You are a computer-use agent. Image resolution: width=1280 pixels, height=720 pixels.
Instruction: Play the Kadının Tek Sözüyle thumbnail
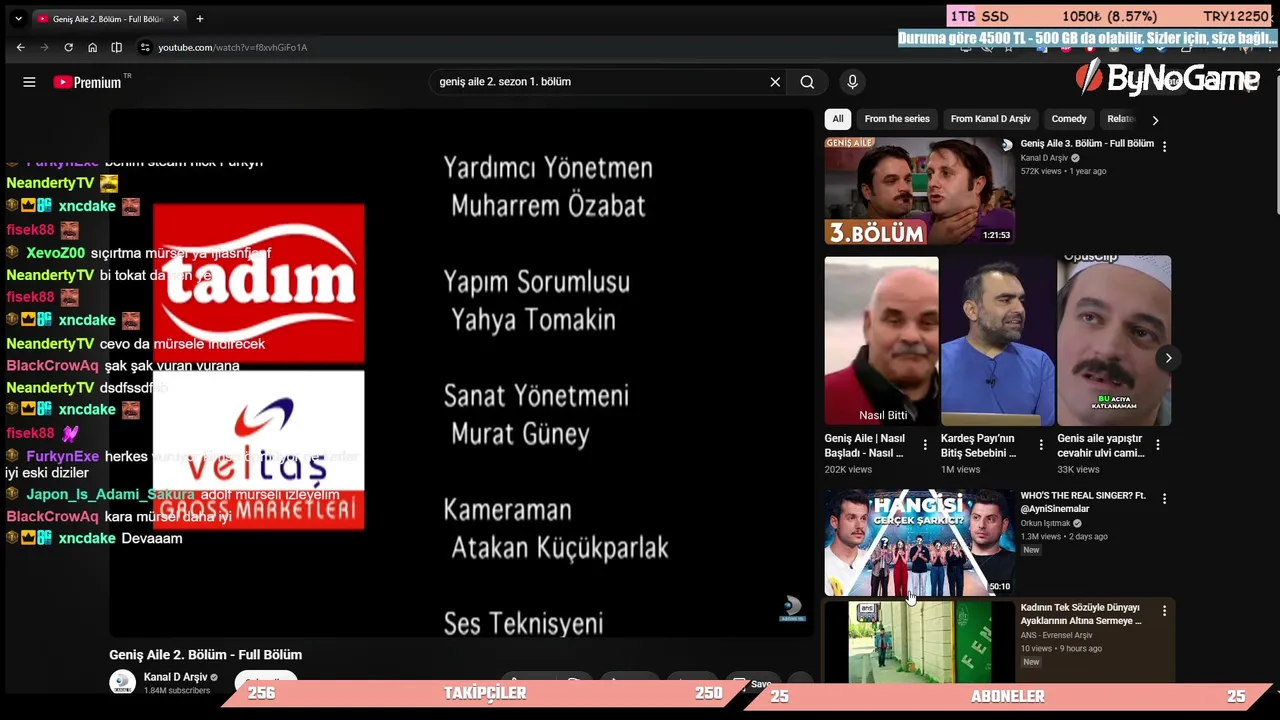pos(919,642)
